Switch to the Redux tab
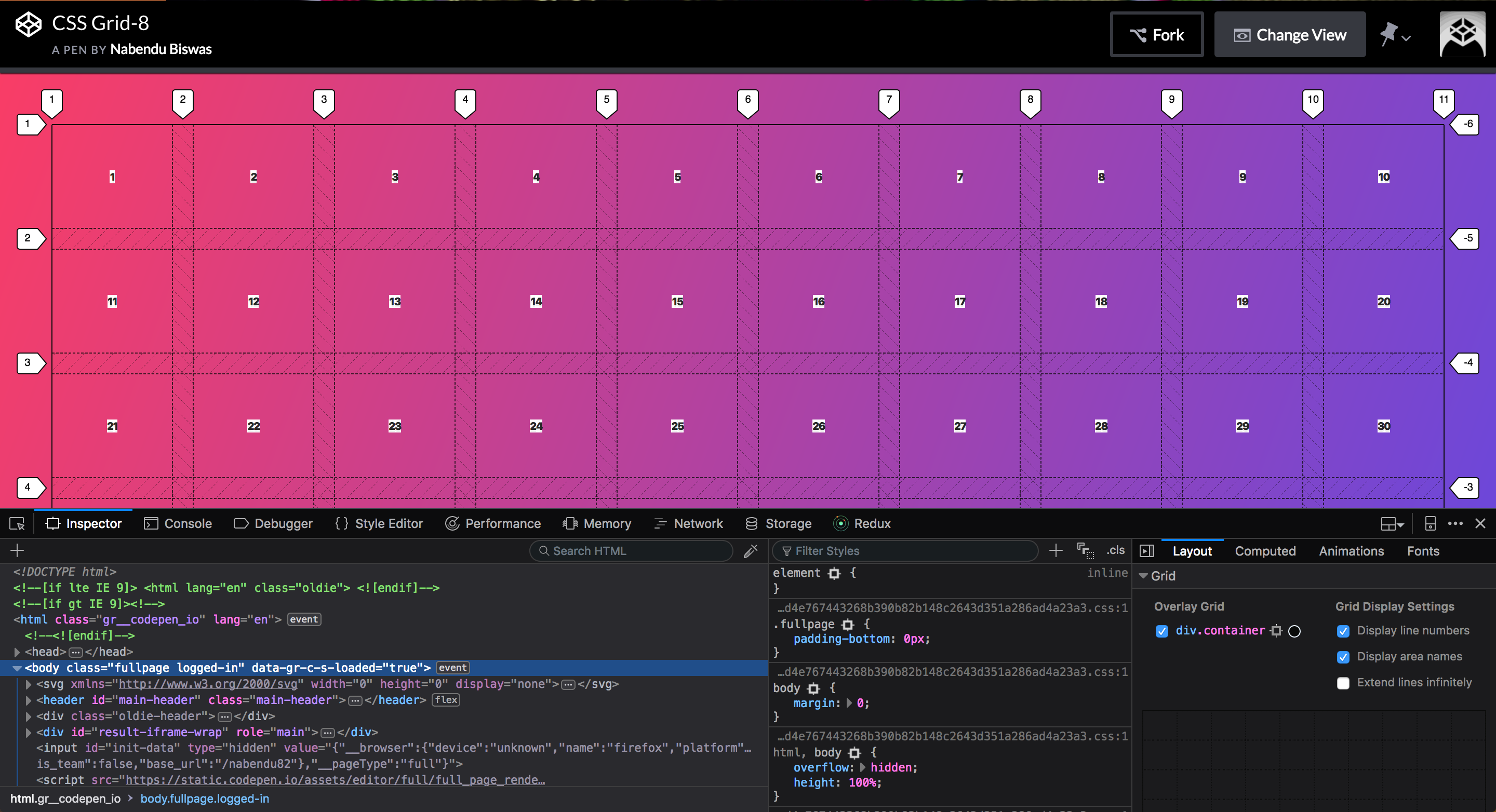The width and height of the screenshot is (1496, 812). point(862,523)
